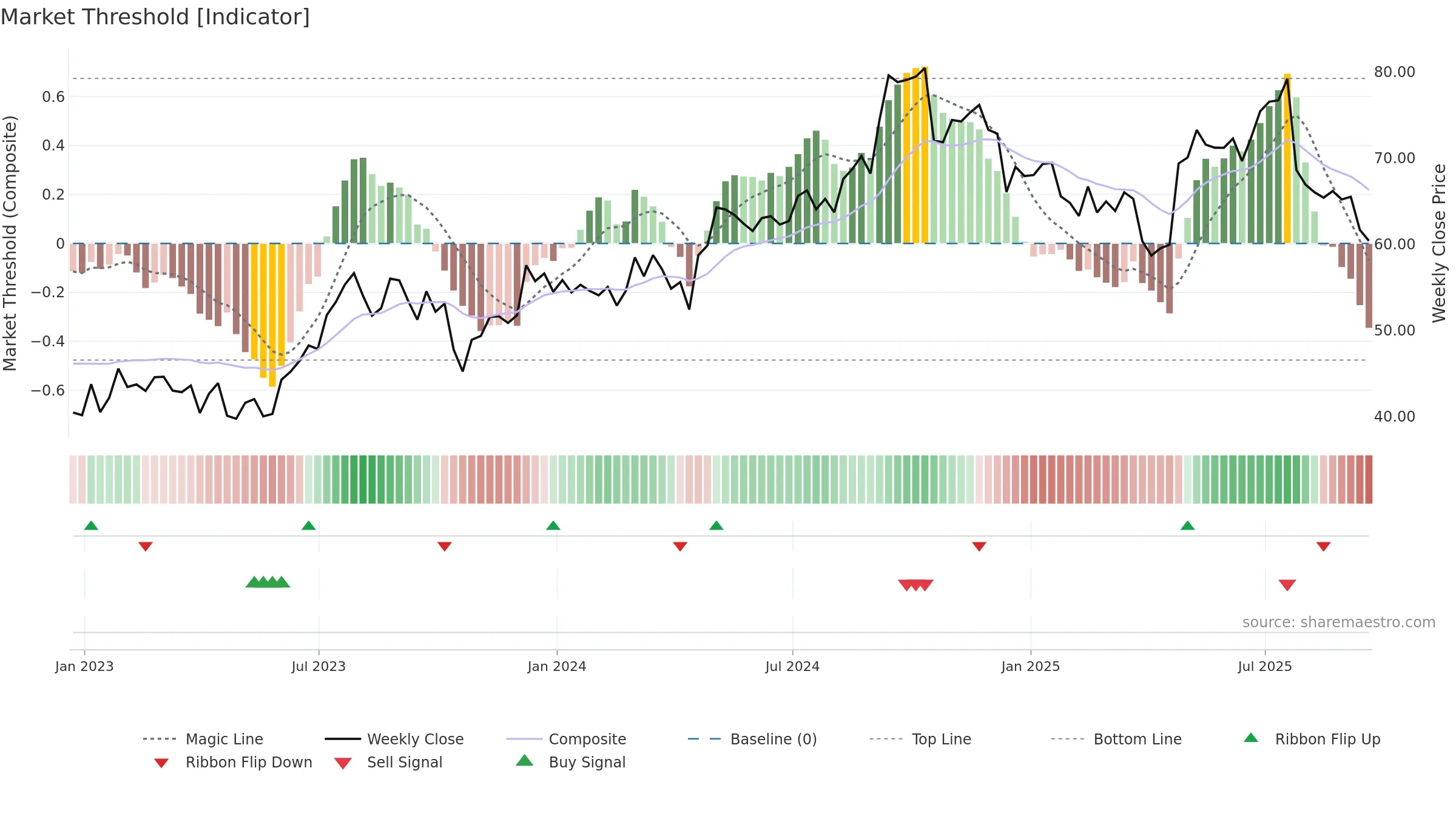Click the 0.6 composite axis label

point(53,96)
